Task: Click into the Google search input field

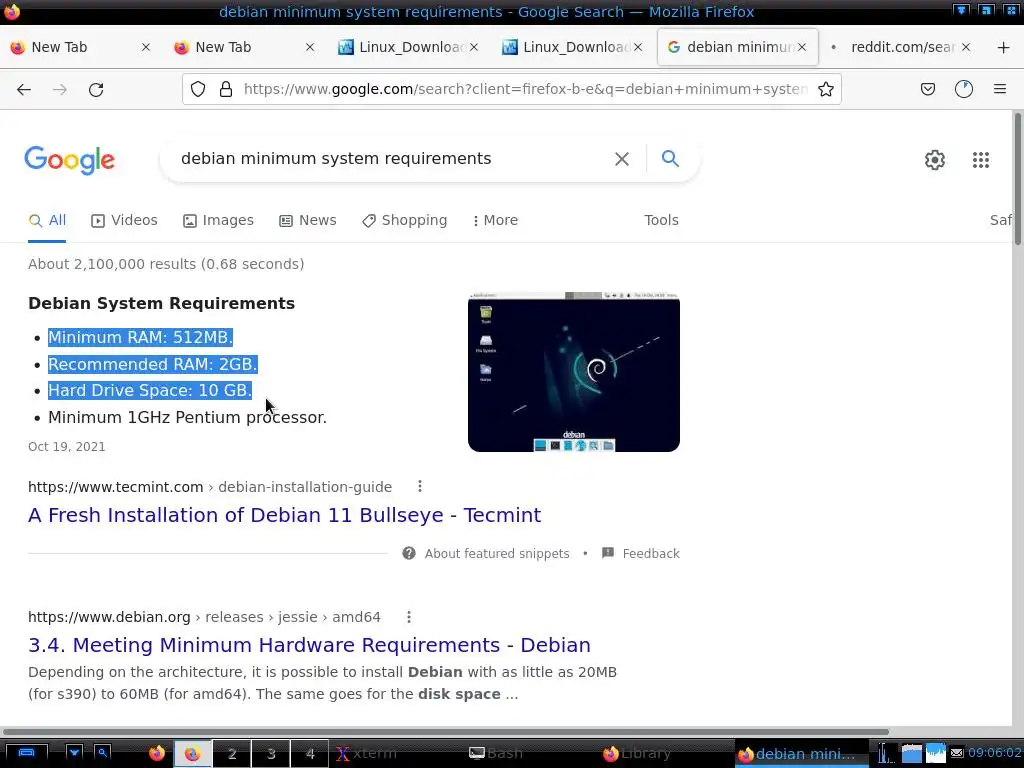Action: 392,159
